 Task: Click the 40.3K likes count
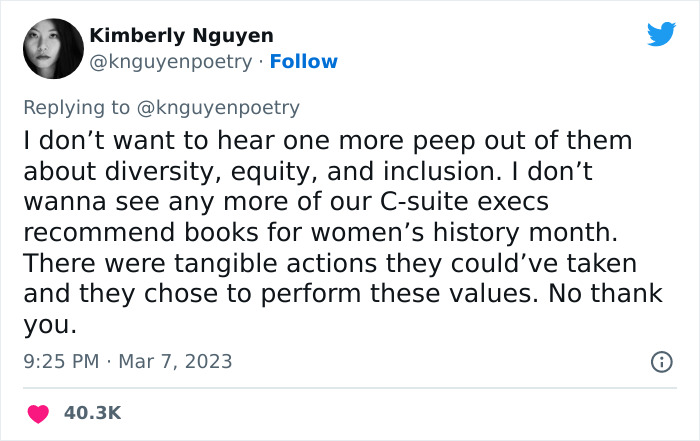pyautogui.click(x=93, y=412)
